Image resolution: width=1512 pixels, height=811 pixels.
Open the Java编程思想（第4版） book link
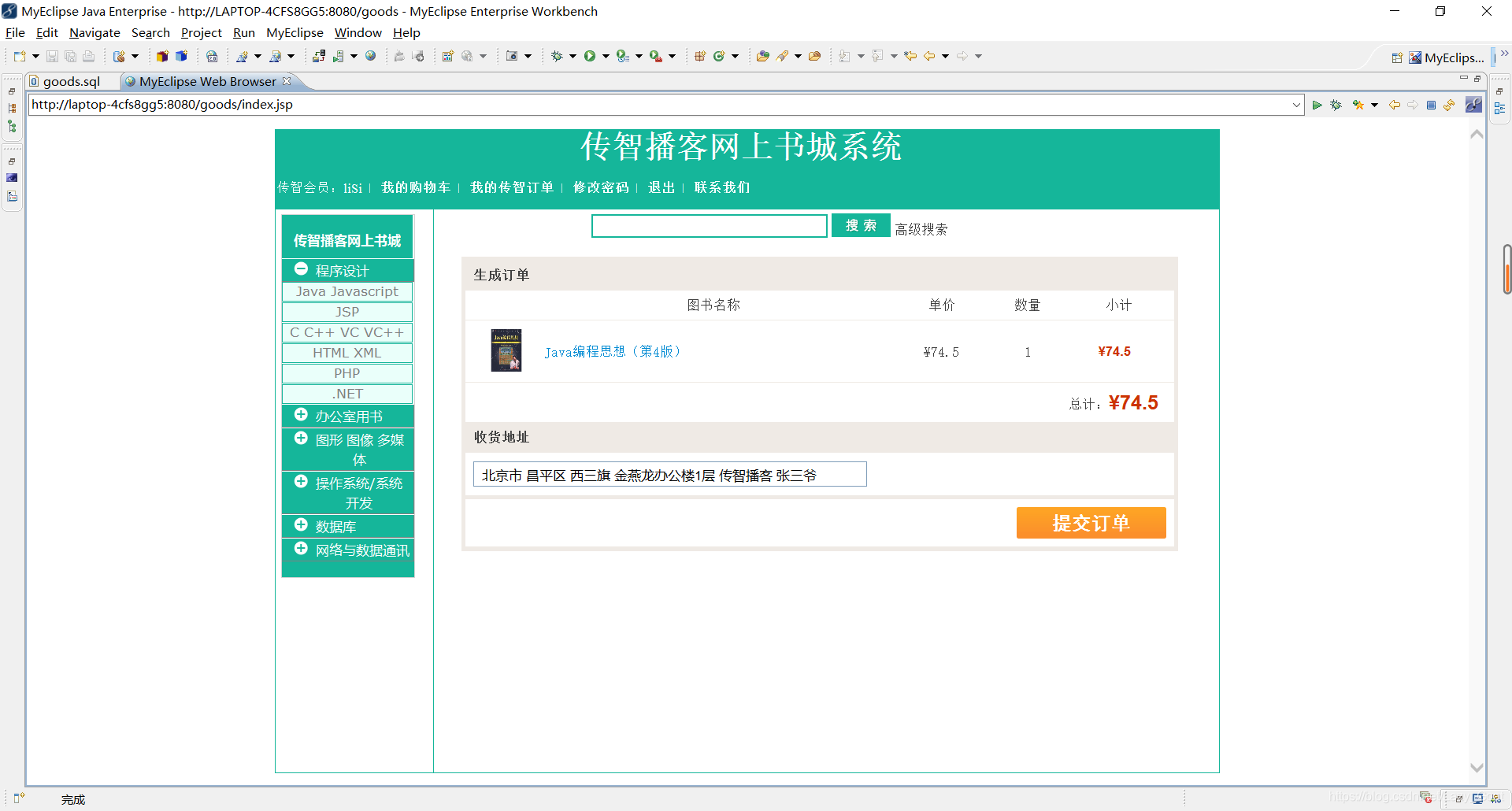coord(613,352)
